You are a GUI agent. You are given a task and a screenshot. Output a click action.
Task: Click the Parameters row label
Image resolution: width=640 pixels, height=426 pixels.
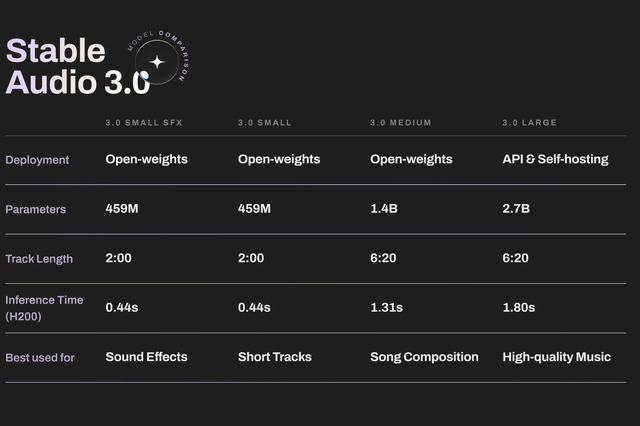tap(36, 209)
